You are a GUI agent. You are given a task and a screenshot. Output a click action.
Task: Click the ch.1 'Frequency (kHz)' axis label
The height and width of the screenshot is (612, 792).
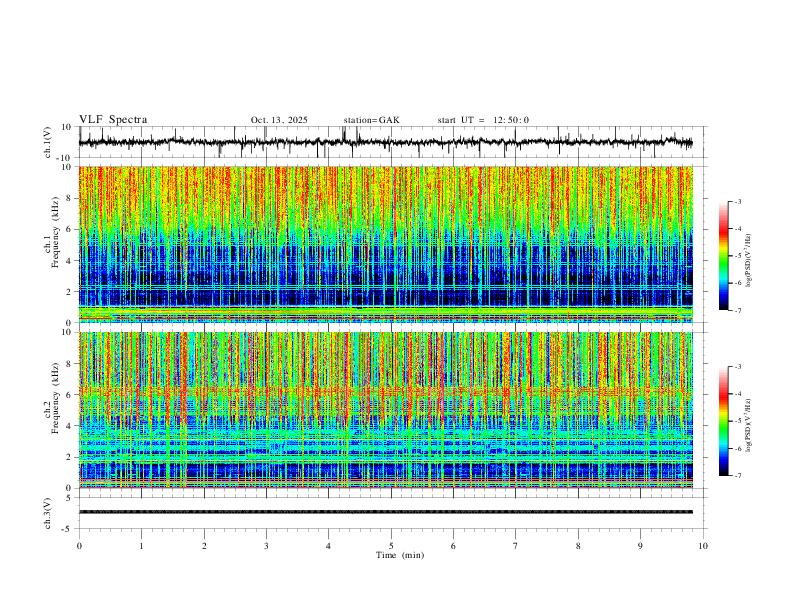pos(55,231)
